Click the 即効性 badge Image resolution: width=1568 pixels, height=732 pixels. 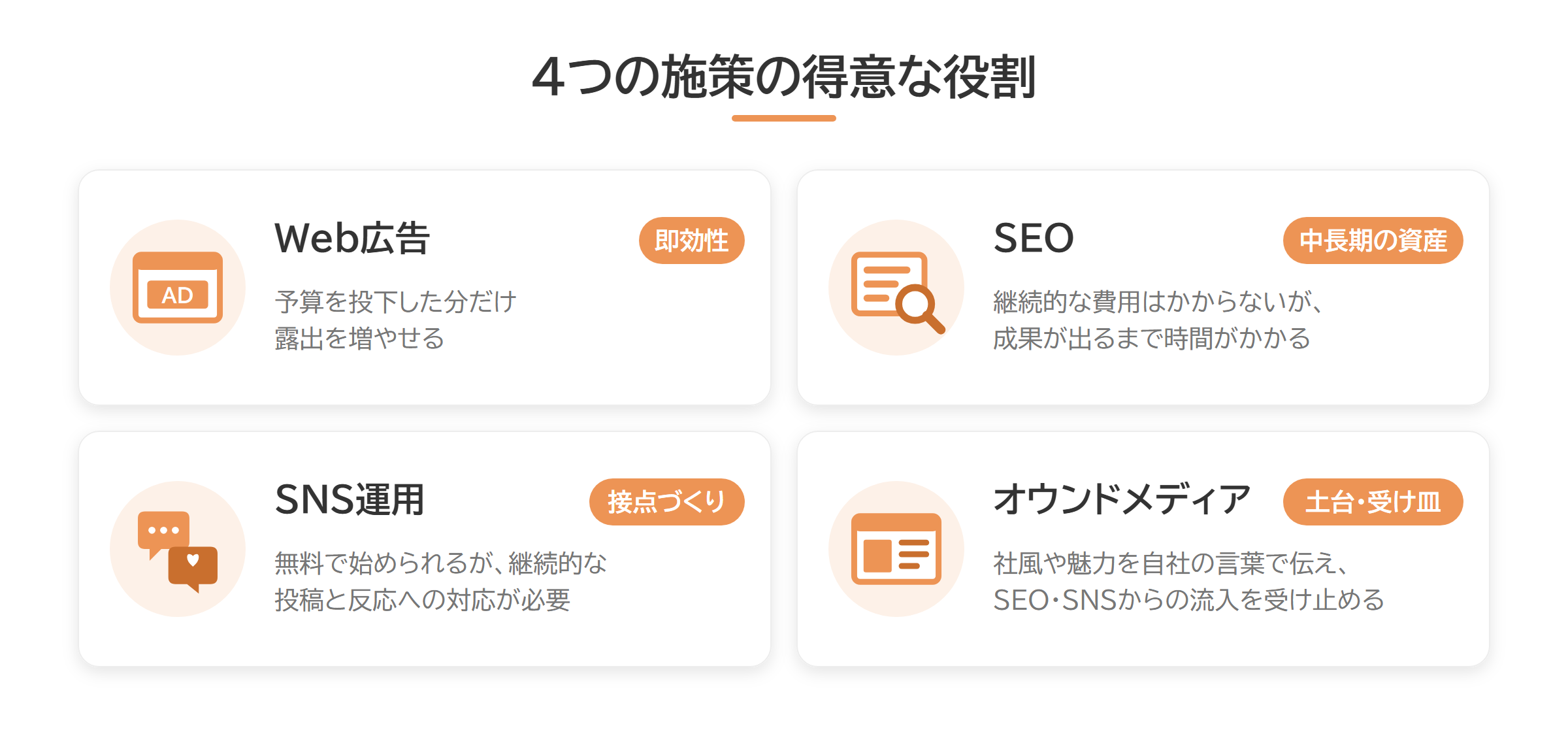click(692, 241)
